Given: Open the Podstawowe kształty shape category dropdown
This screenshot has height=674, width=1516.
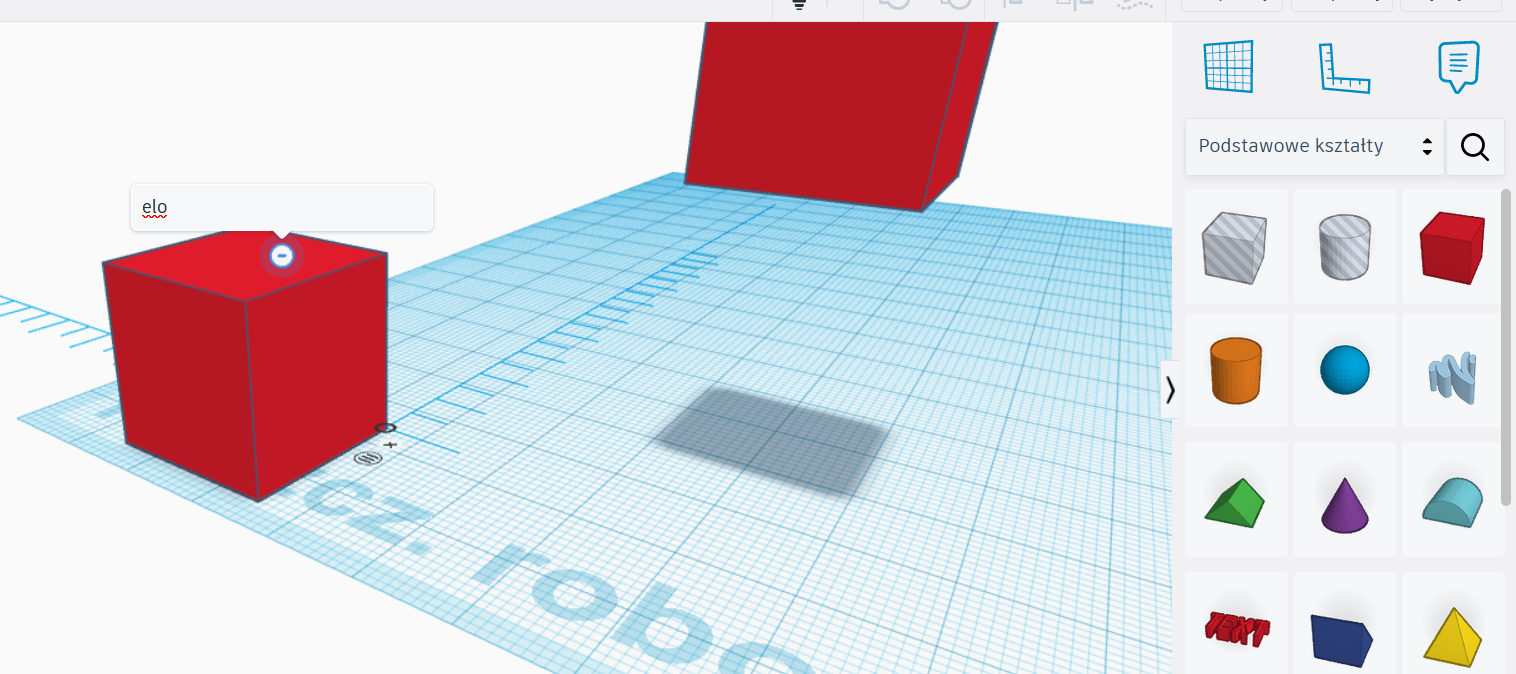Looking at the screenshot, I should (x=1315, y=147).
